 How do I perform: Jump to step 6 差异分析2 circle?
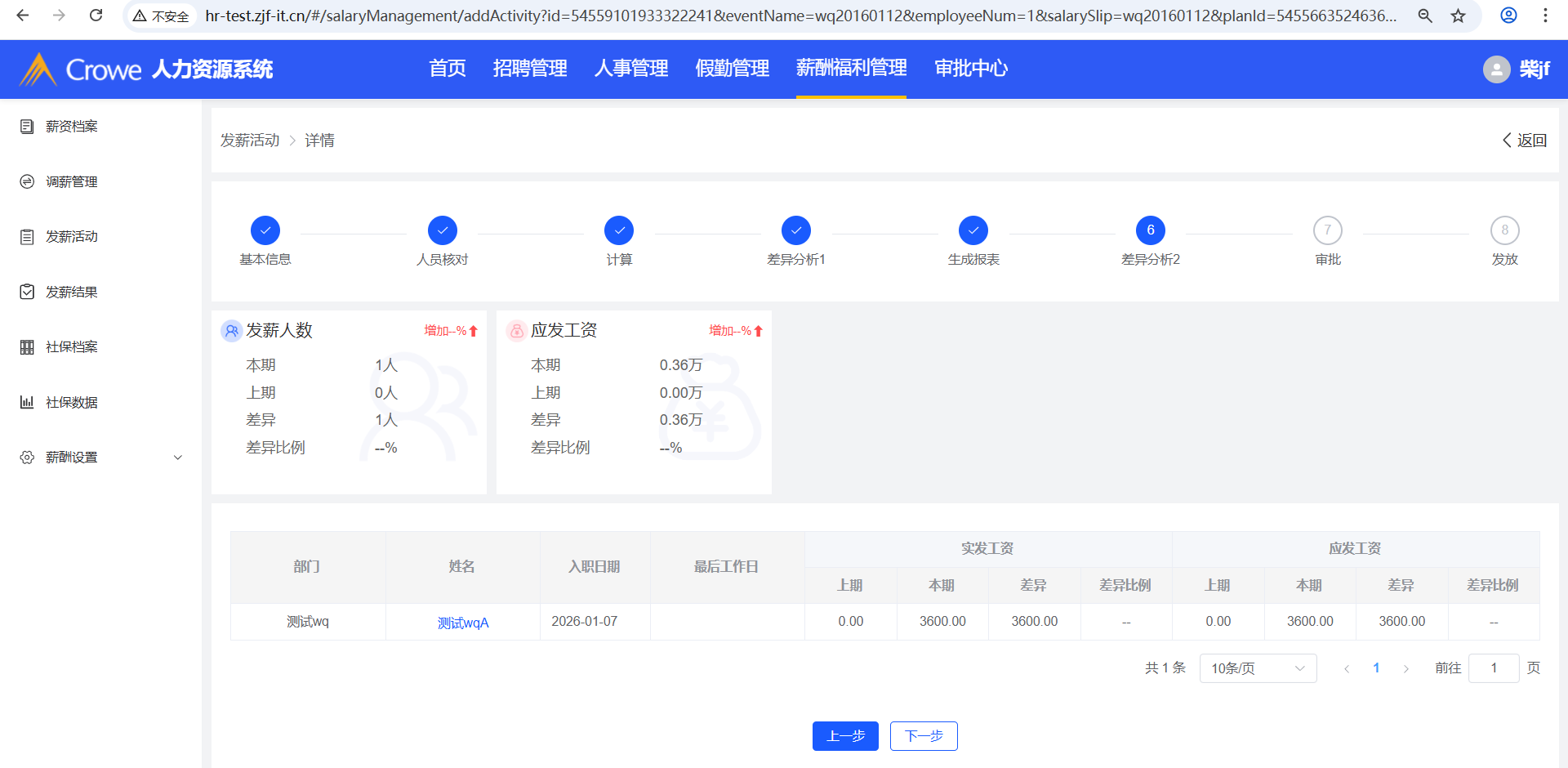pyautogui.click(x=1150, y=230)
